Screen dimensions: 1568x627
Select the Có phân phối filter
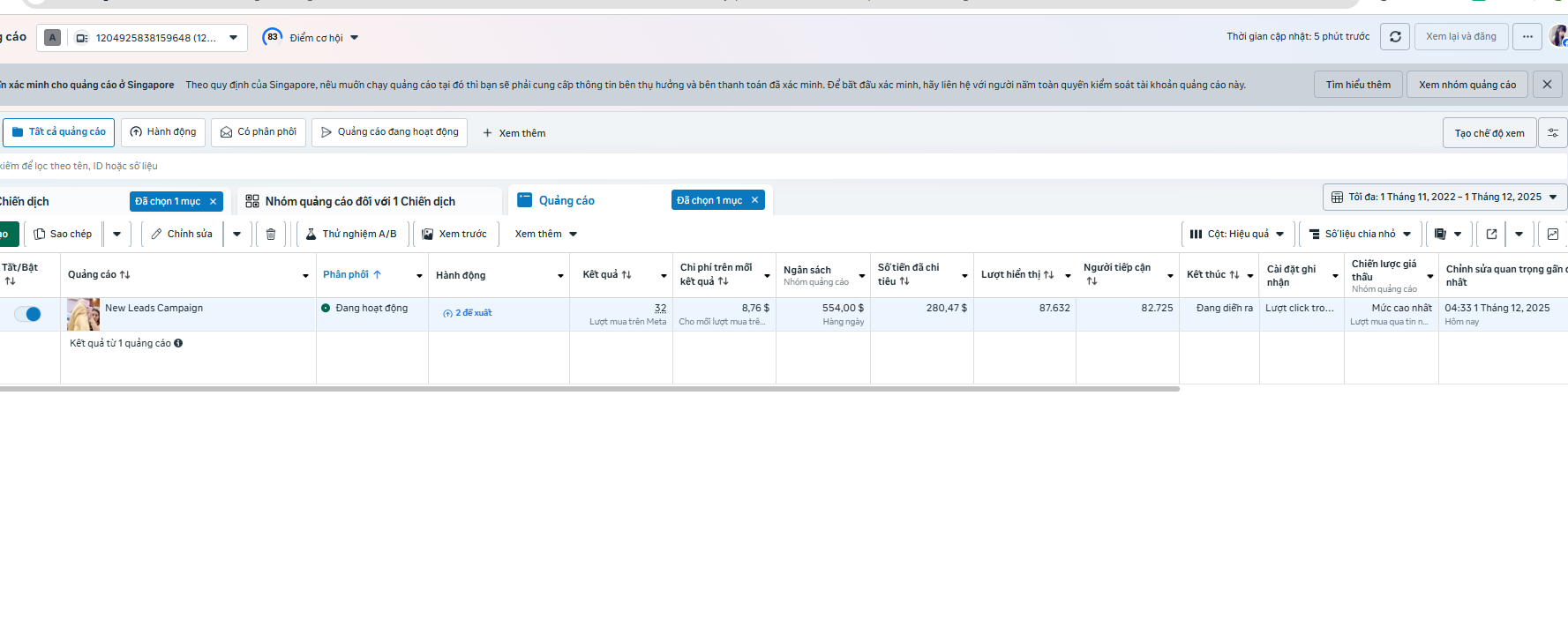point(259,132)
